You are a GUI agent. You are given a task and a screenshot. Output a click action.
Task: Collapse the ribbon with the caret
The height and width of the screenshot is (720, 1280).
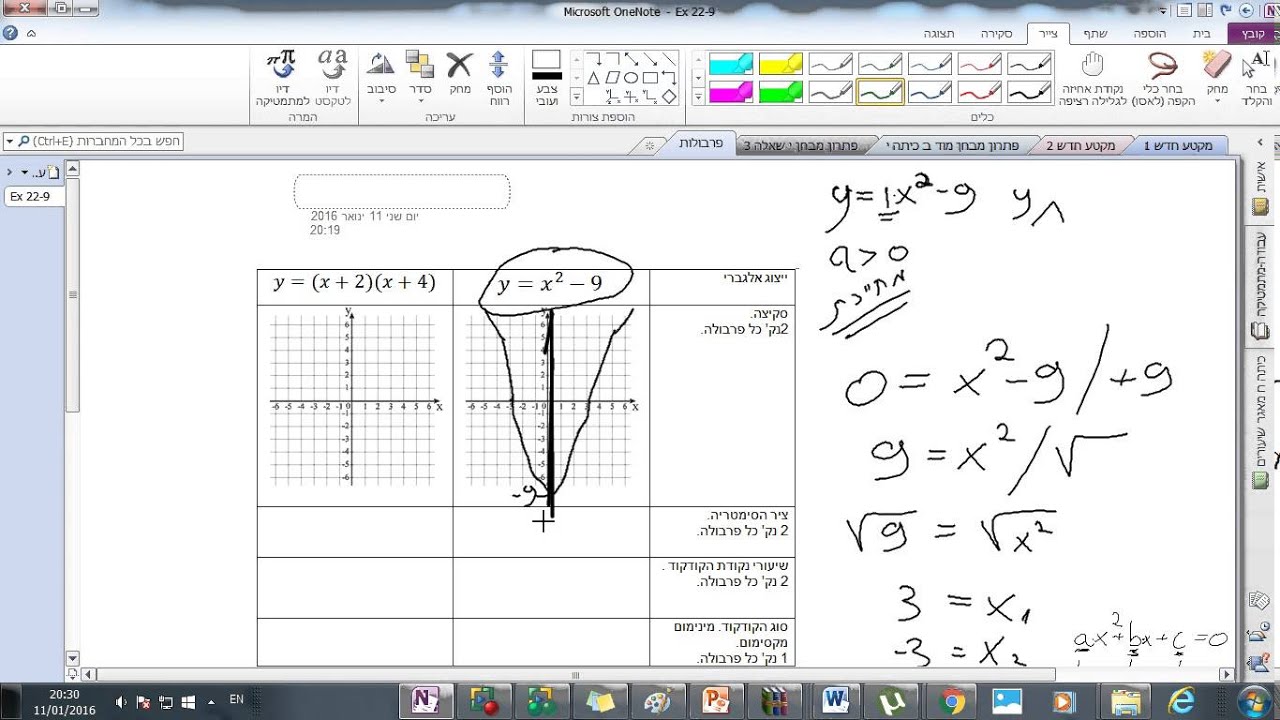tap(30, 33)
